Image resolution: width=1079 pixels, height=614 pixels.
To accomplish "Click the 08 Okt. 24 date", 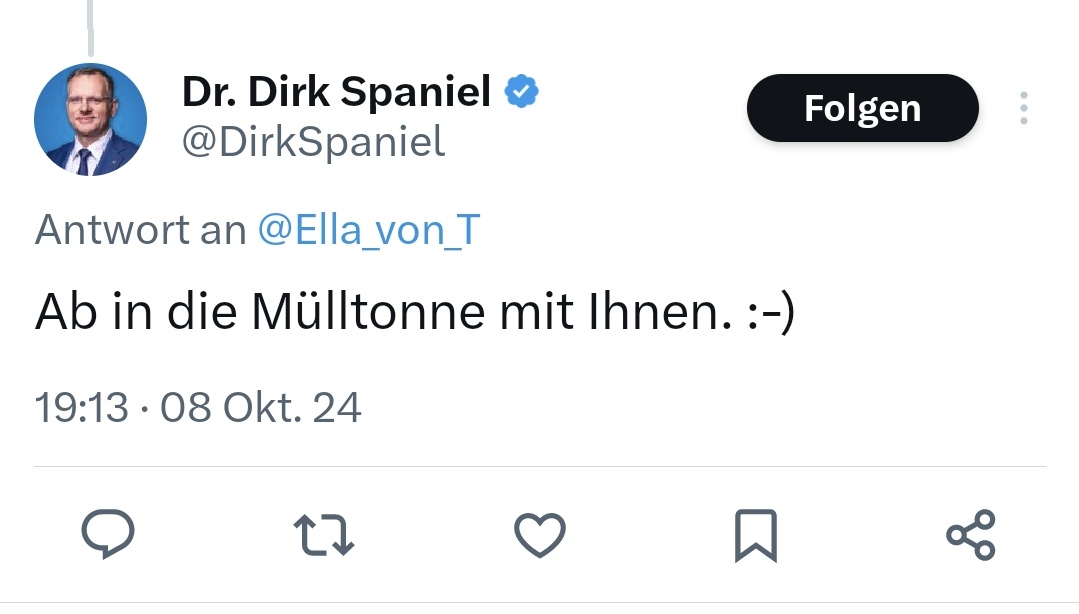I will tap(261, 407).
